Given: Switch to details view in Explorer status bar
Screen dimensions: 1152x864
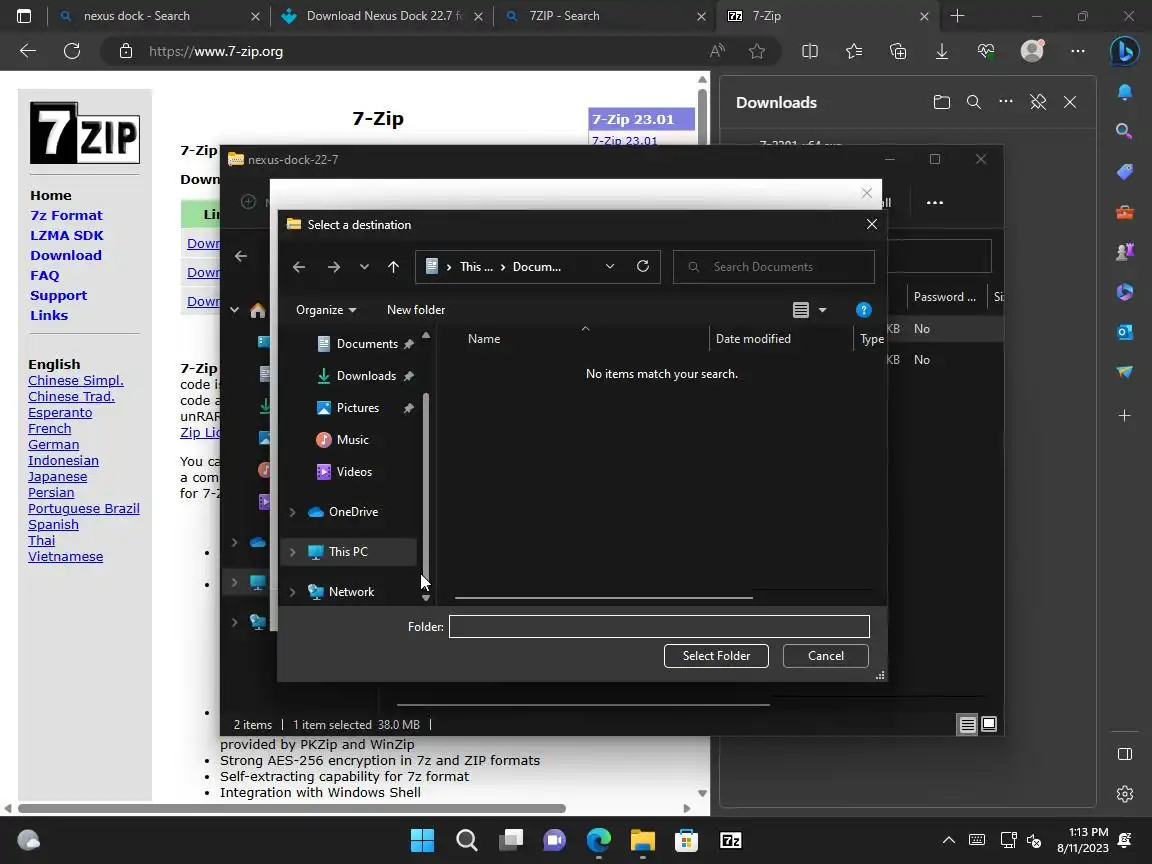Looking at the screenshot, I should click(968, 724).
